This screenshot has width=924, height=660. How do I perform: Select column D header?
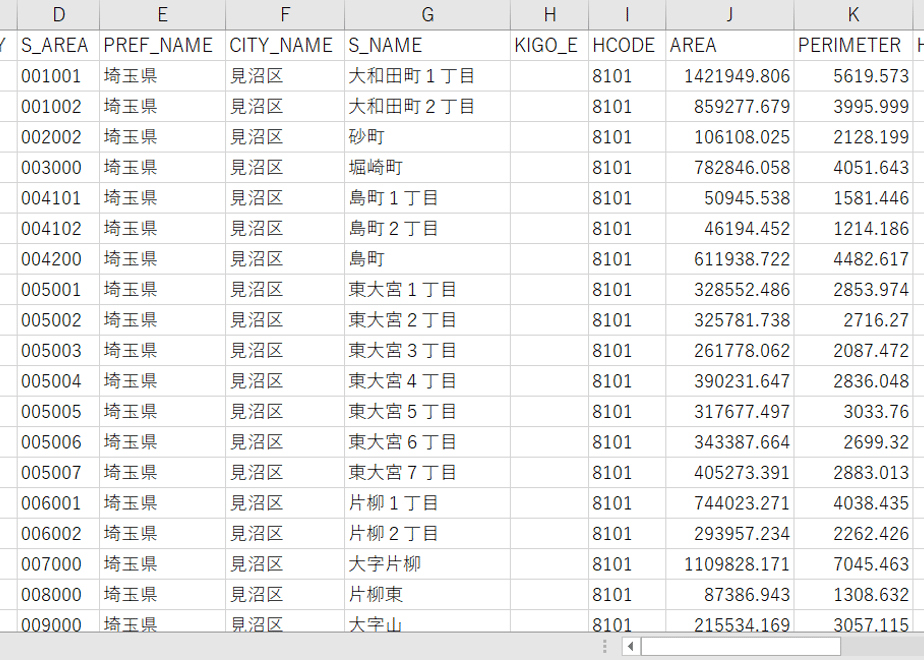(58, 15)
